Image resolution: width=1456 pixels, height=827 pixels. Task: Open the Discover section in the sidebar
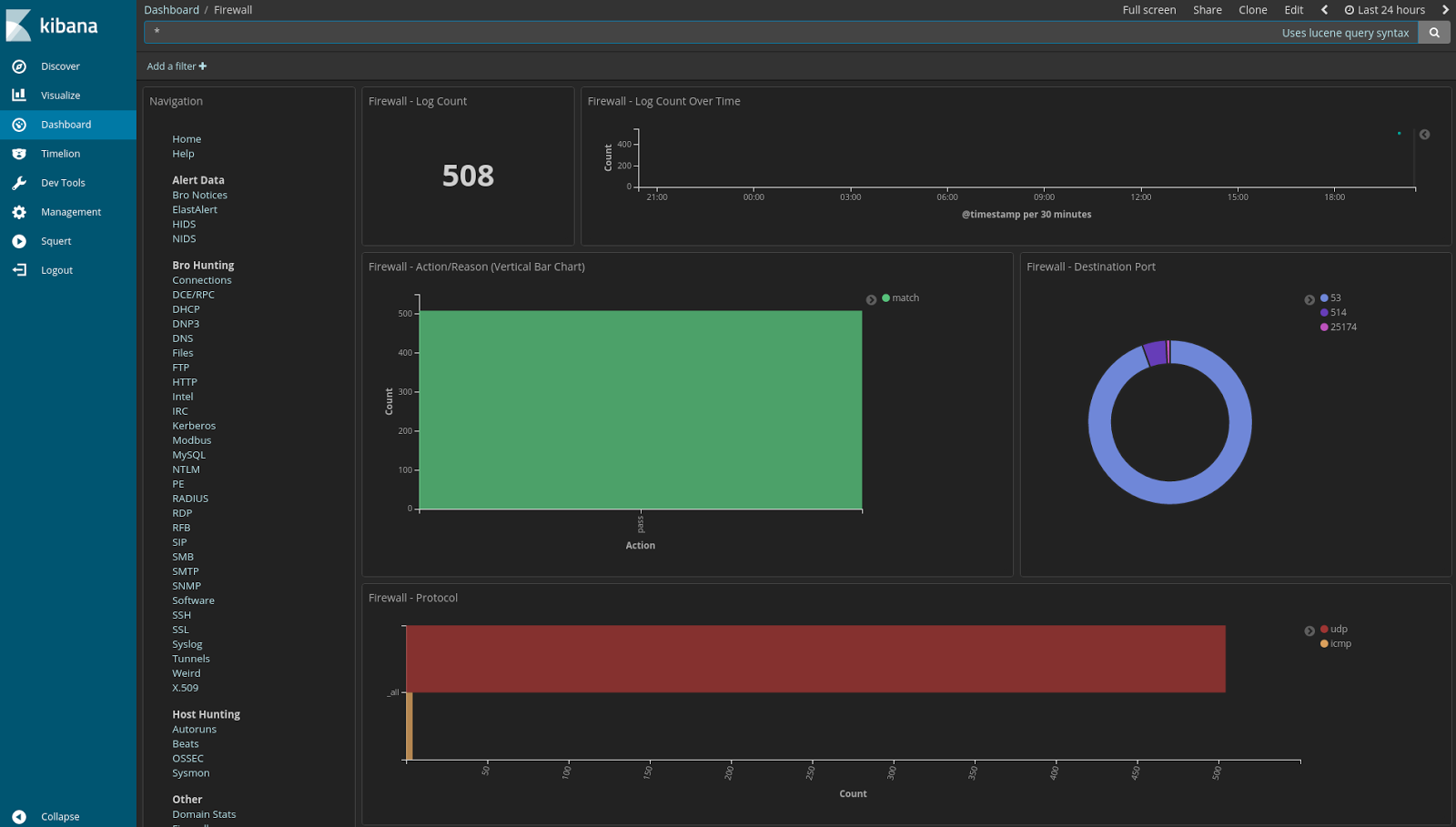60,66
